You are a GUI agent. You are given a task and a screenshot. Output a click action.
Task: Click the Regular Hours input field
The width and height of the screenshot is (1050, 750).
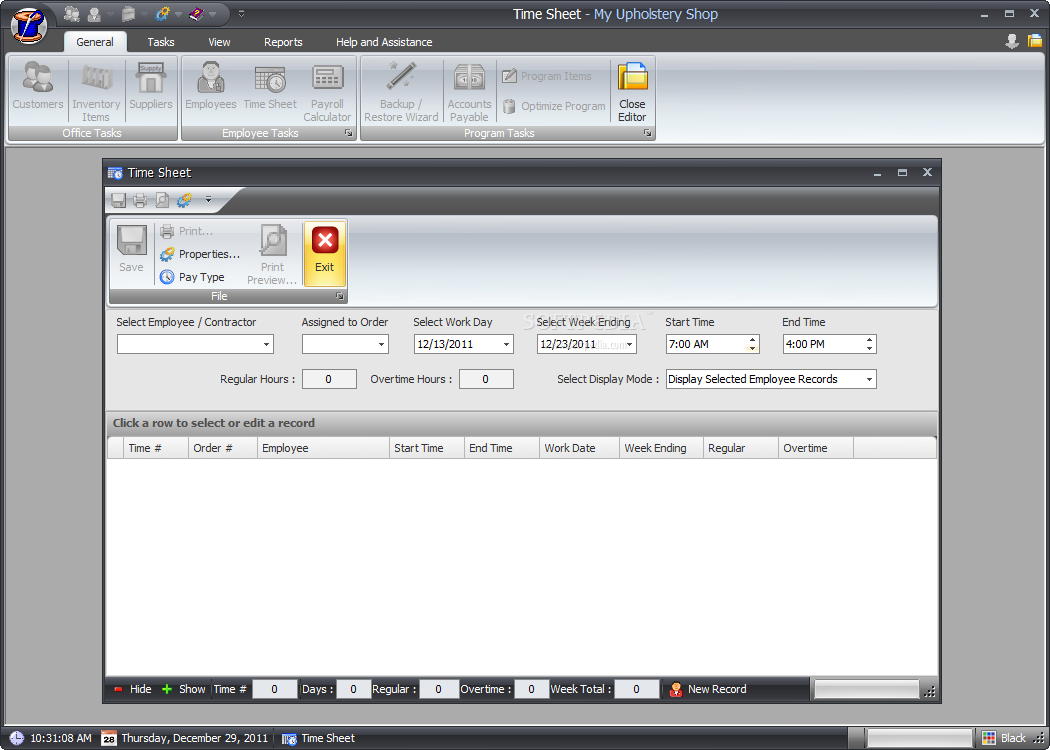pos(329,379)
